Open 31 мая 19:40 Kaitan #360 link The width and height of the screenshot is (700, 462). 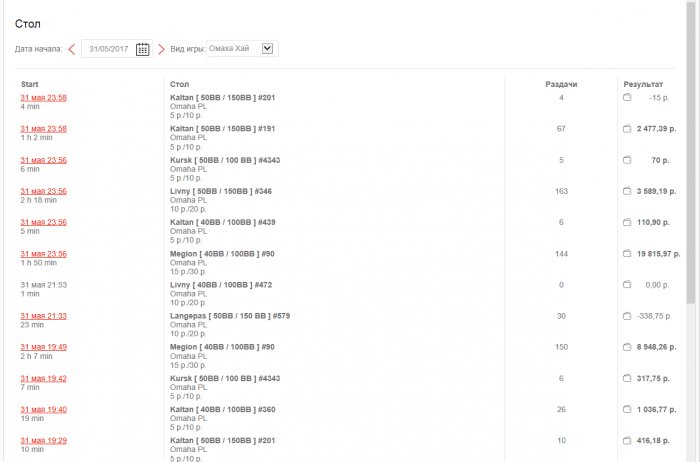(x=43, y=409)
